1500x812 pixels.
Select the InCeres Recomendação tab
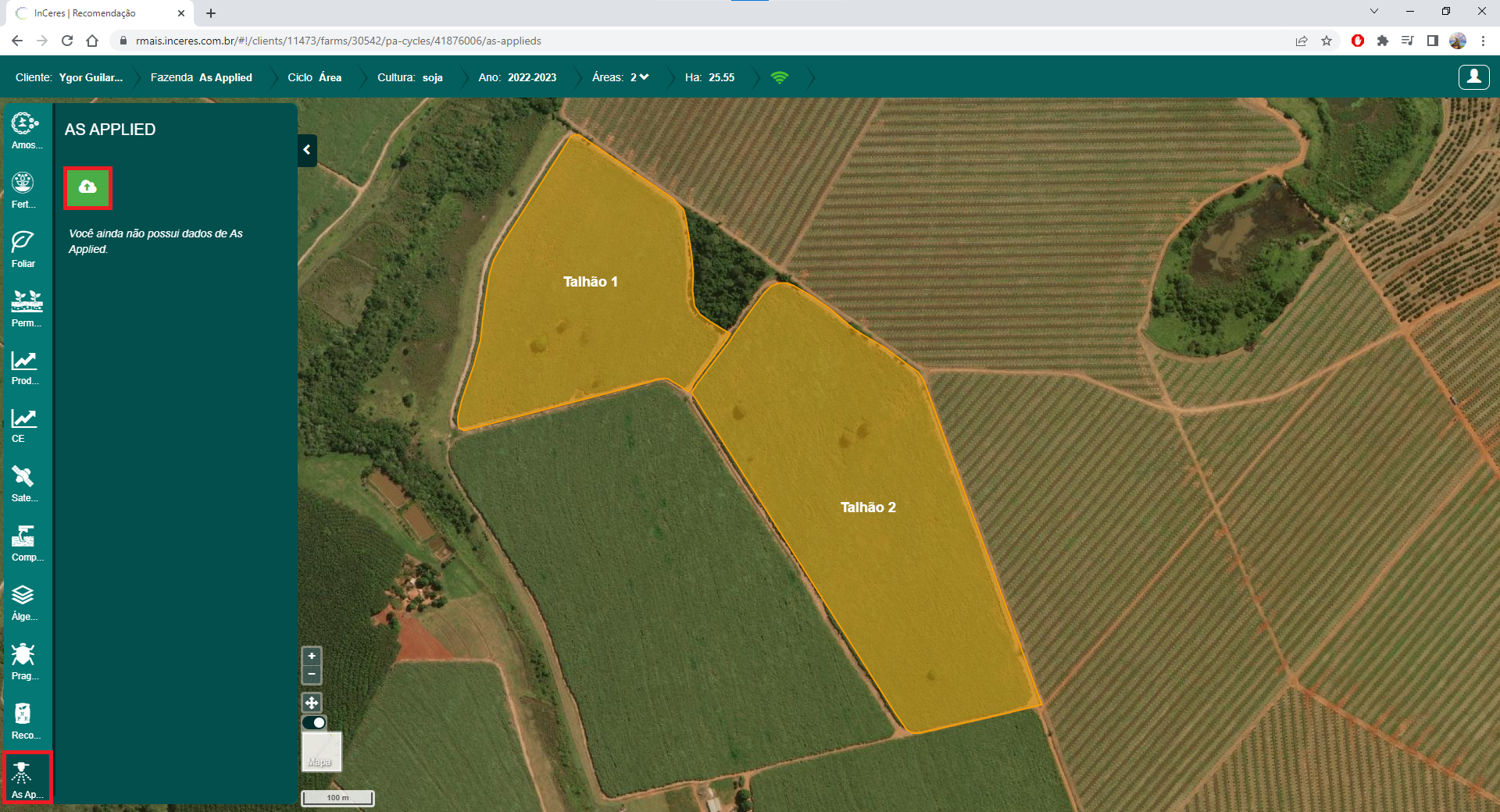click(100, 13)
